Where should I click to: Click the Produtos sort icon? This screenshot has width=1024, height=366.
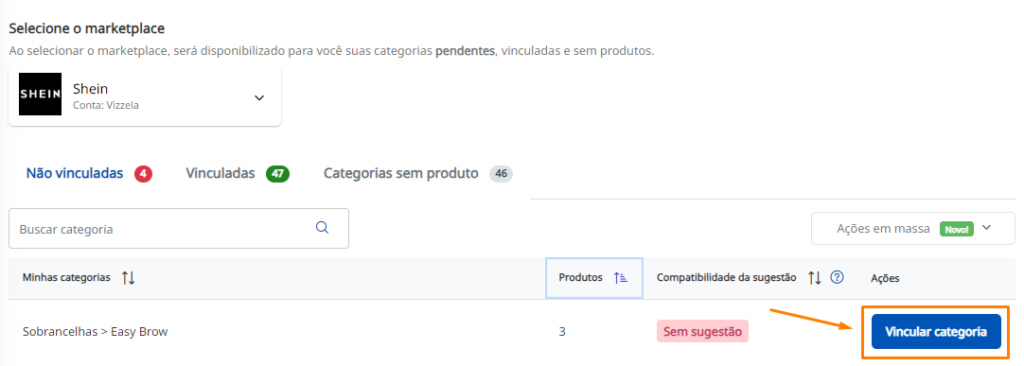pos(620,278)
